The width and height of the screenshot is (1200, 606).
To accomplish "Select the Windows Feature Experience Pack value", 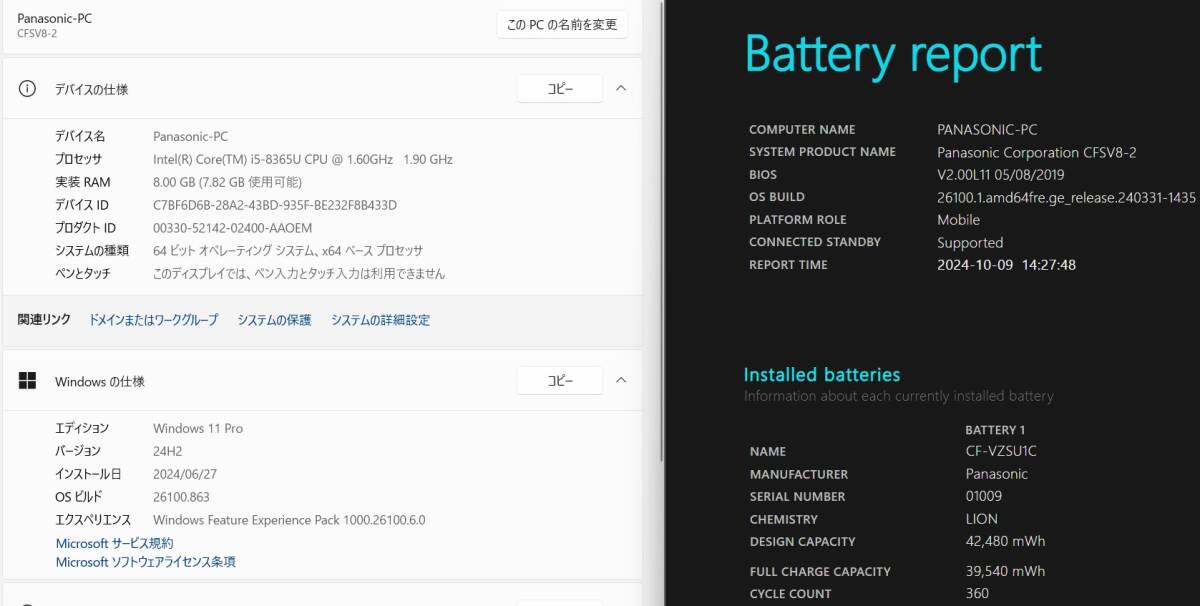I will pos(289,520).
